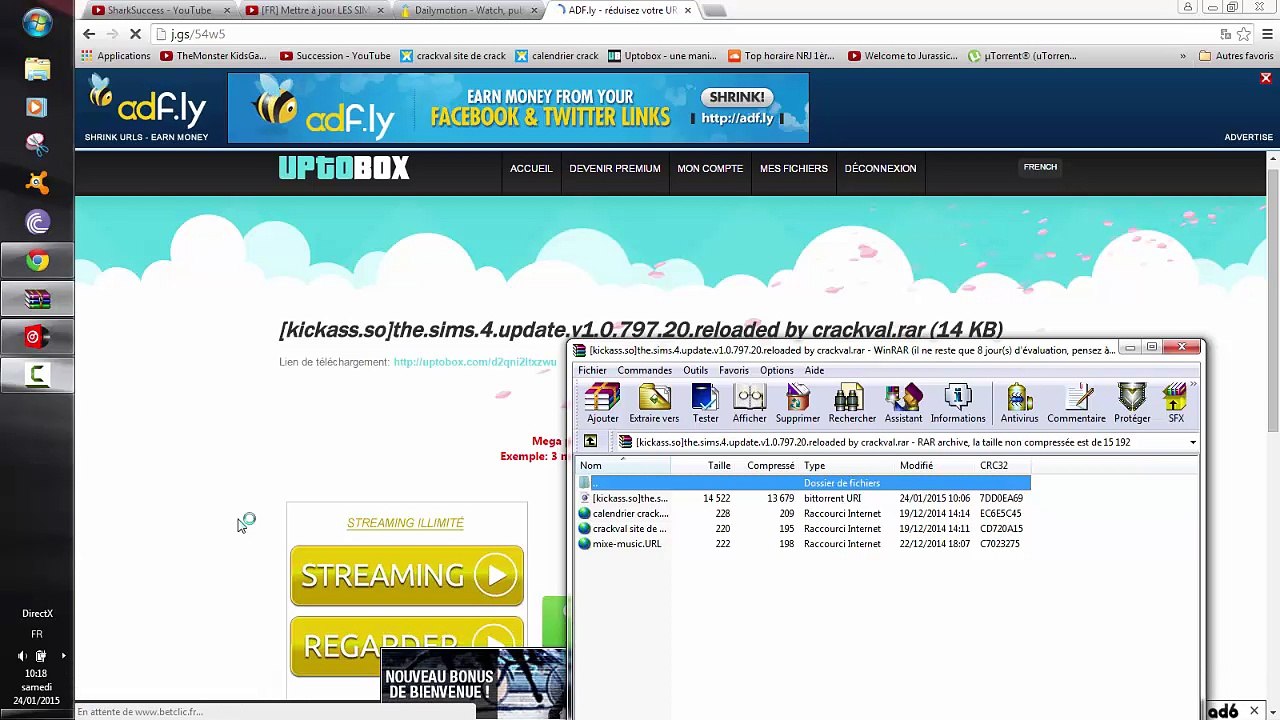
Task: Select the crackval site de... file row
Action: point(803,528)
